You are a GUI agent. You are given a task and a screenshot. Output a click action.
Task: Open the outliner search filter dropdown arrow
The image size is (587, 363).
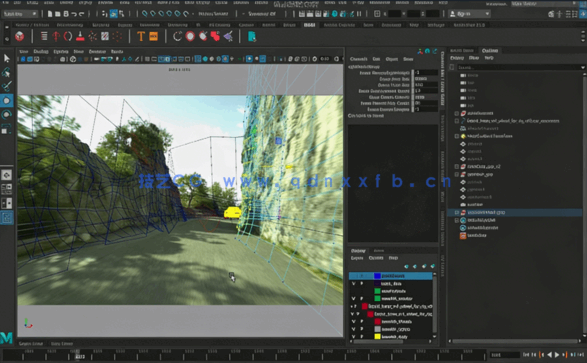583,67
